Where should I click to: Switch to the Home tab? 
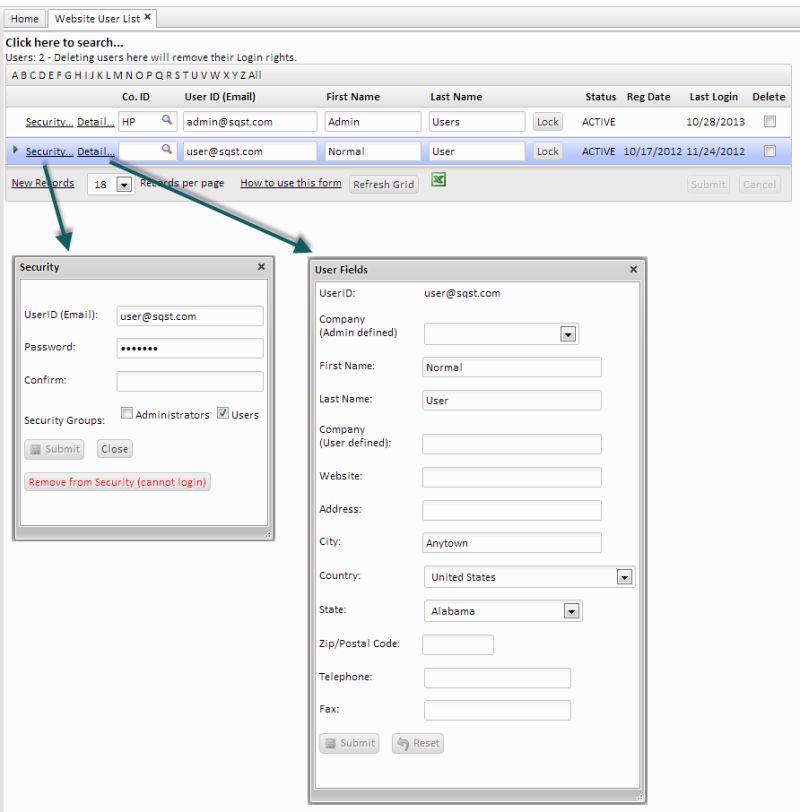(24, 18)
